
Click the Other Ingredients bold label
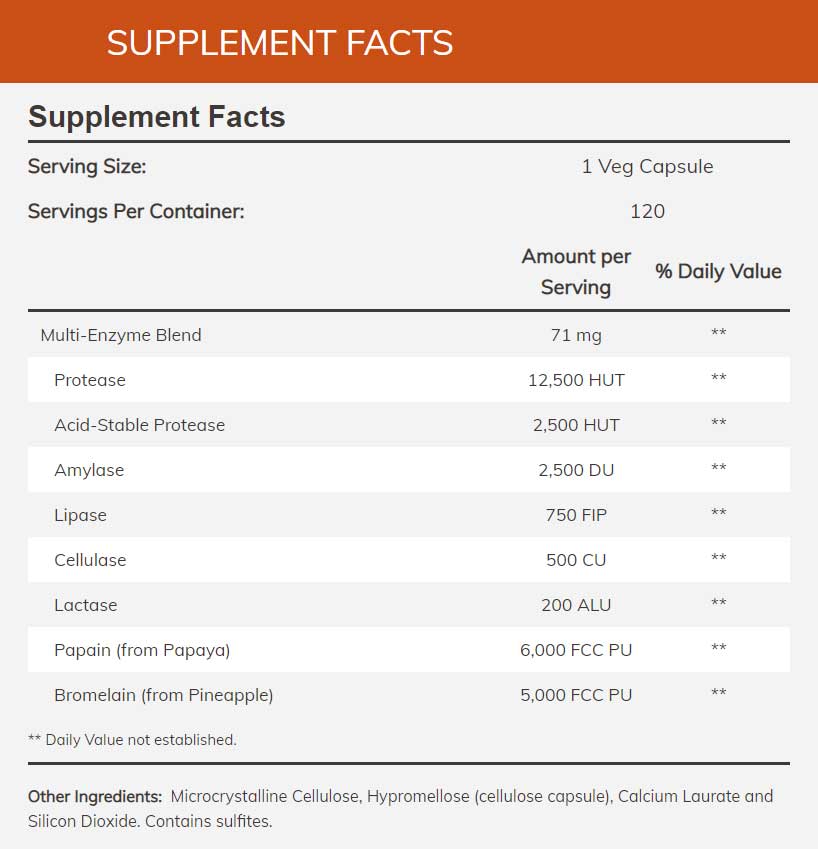tap(95, 797)
